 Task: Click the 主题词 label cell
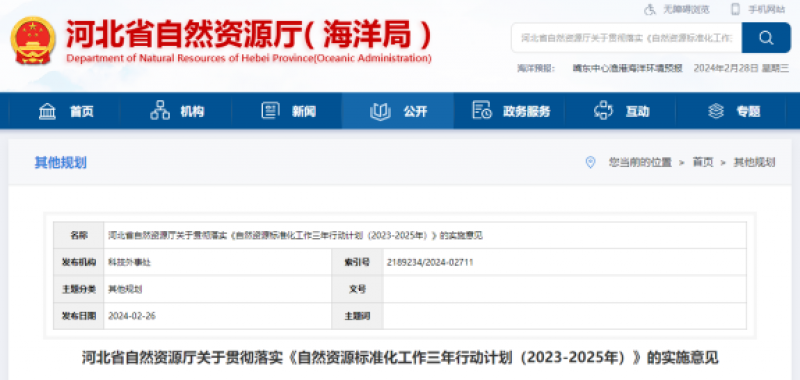[357, 316]
